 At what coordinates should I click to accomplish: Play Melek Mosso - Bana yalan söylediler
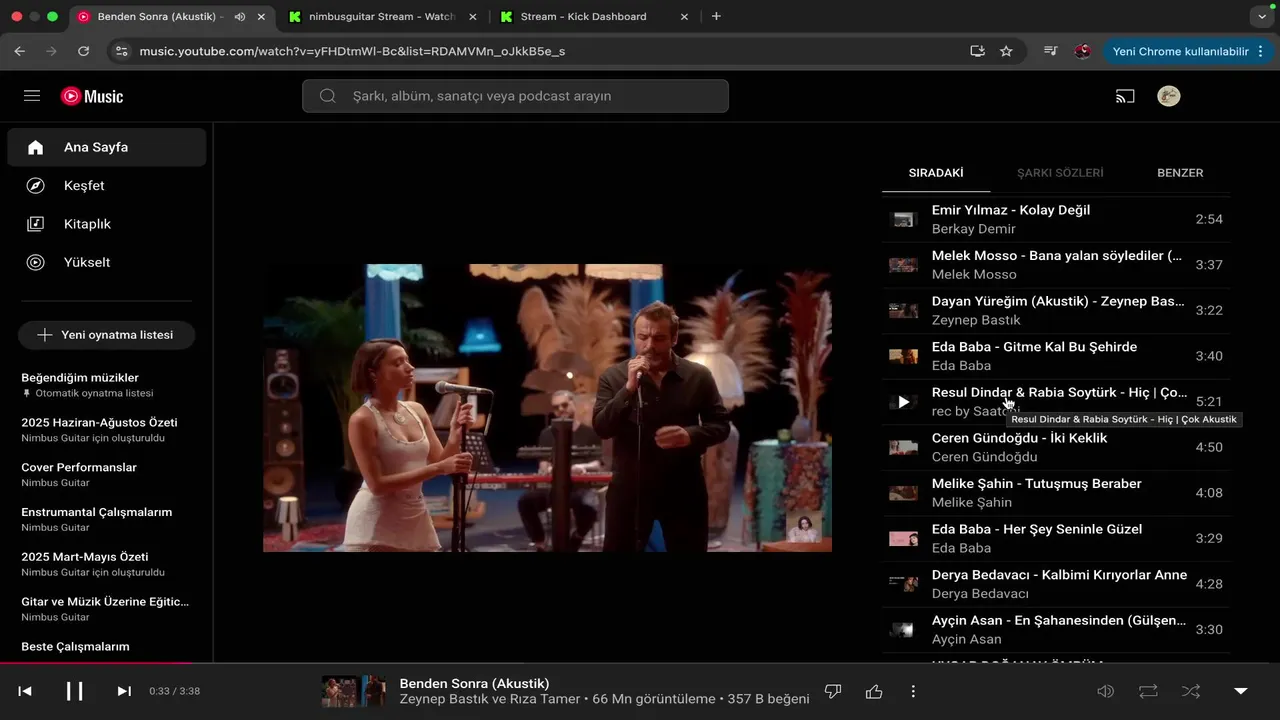[x=1056, y=265]
